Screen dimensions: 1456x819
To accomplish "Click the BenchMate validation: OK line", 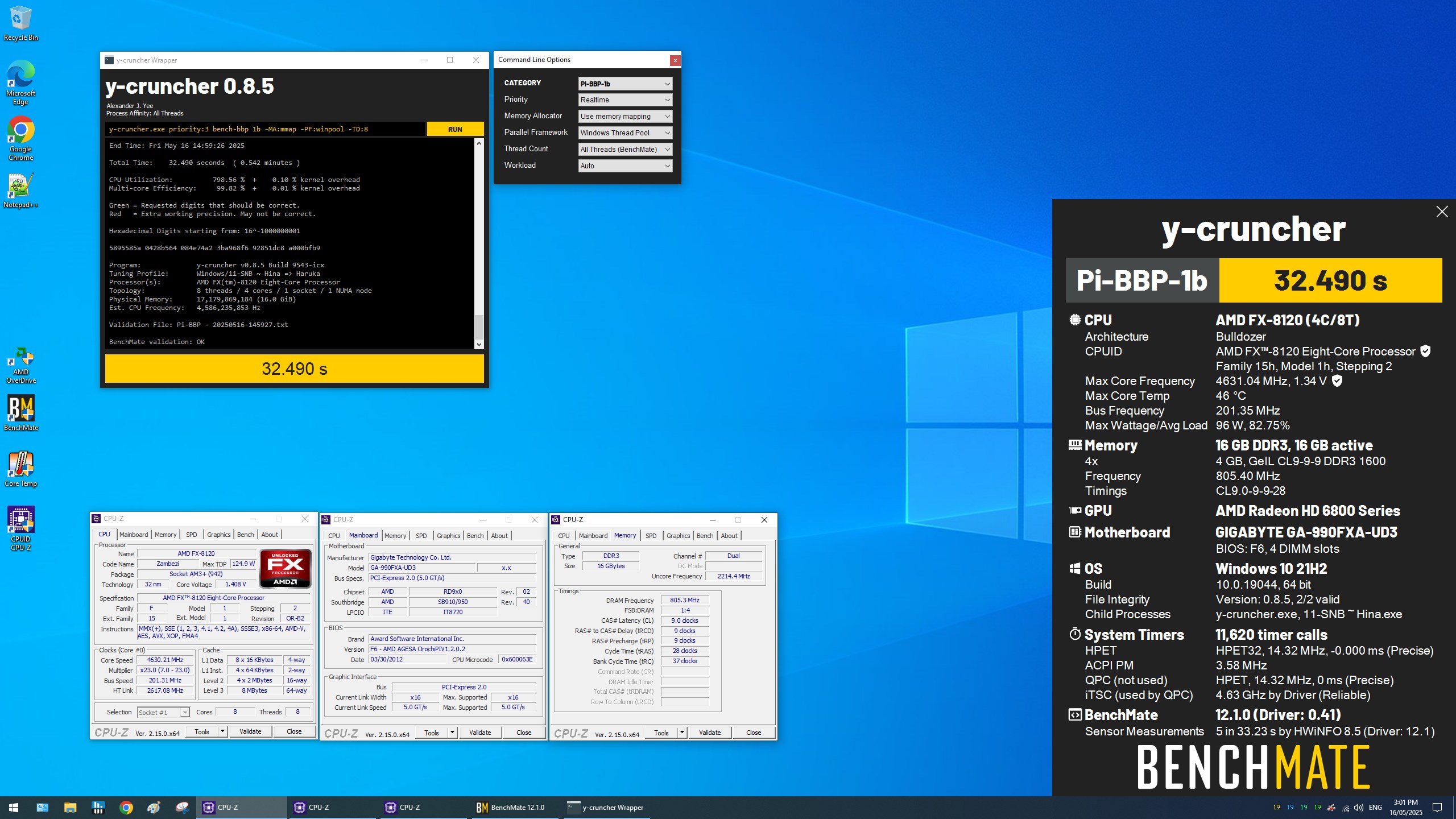I will pos(157,342).
